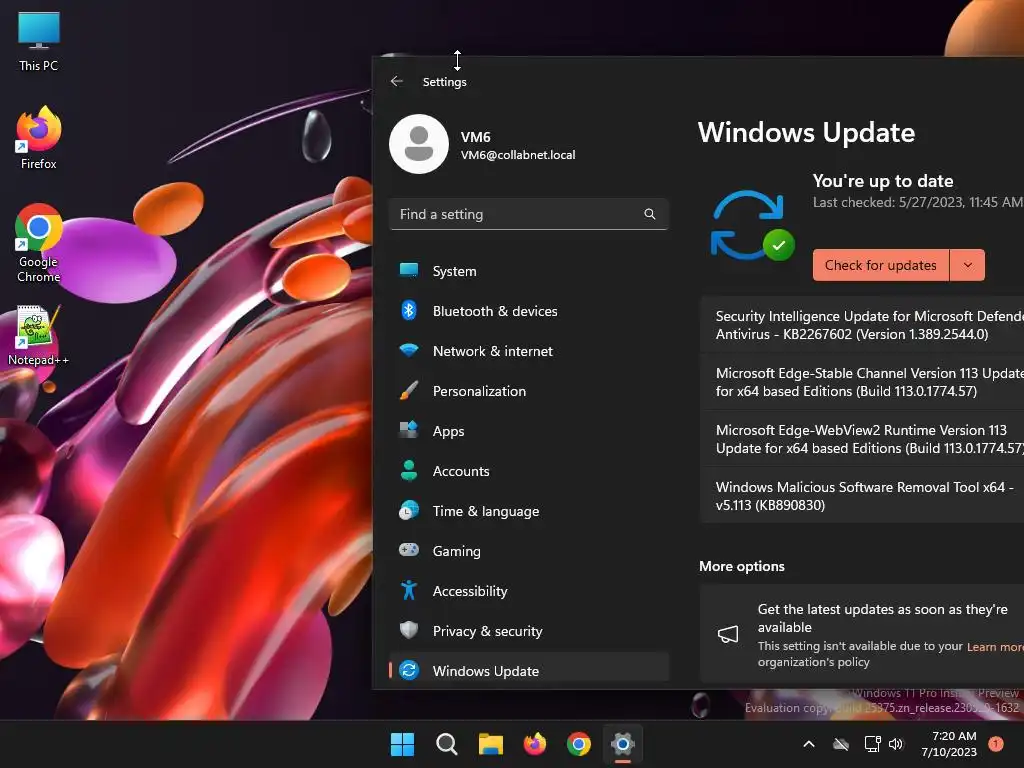Launch Firefox from the desktop shortcut
The width and height of the screenshot is (1024, 768).
(x=39, y=138)
